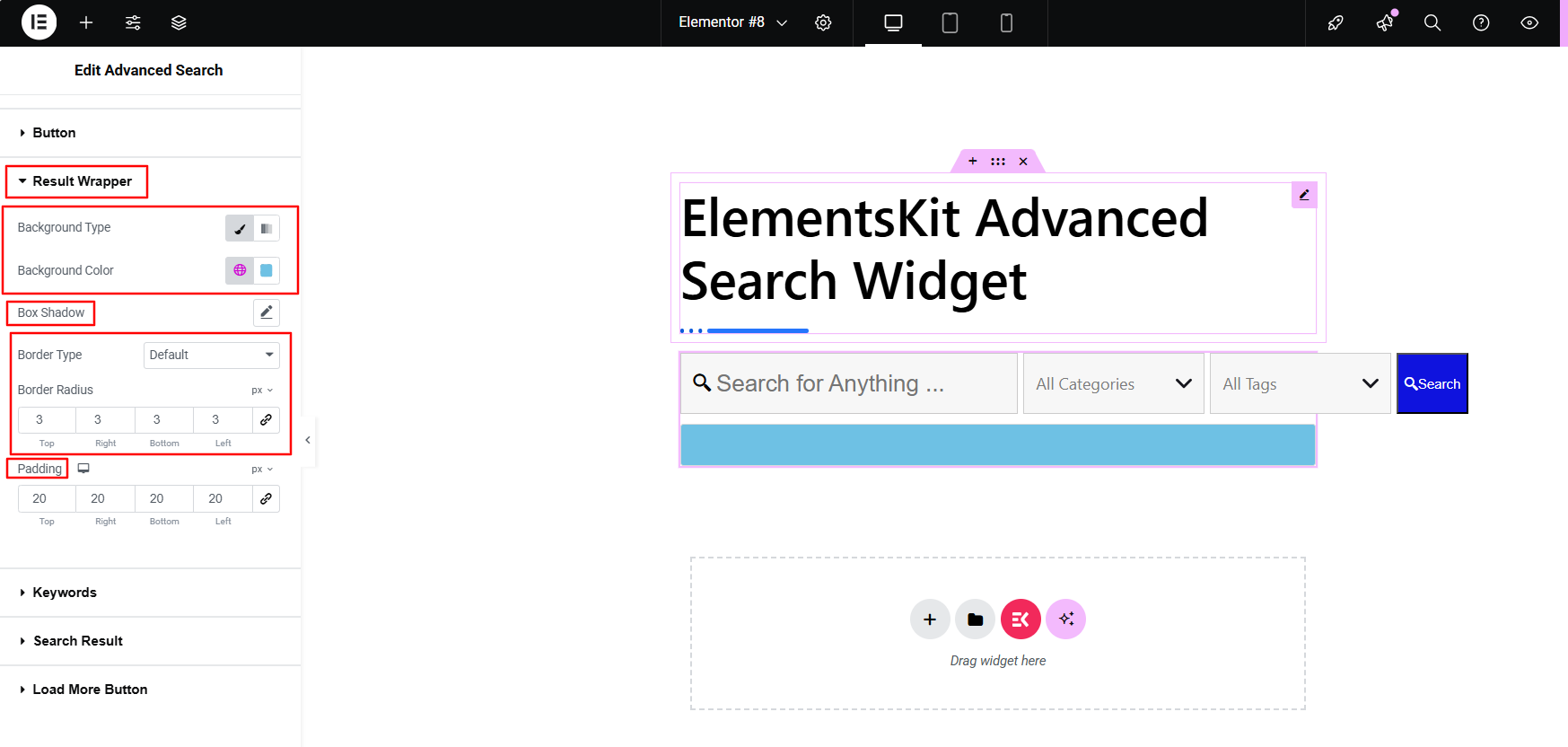This screenshot has height=747, width=1568.
Task: Switch to tablet preview mode
Action: click(950, 22)
